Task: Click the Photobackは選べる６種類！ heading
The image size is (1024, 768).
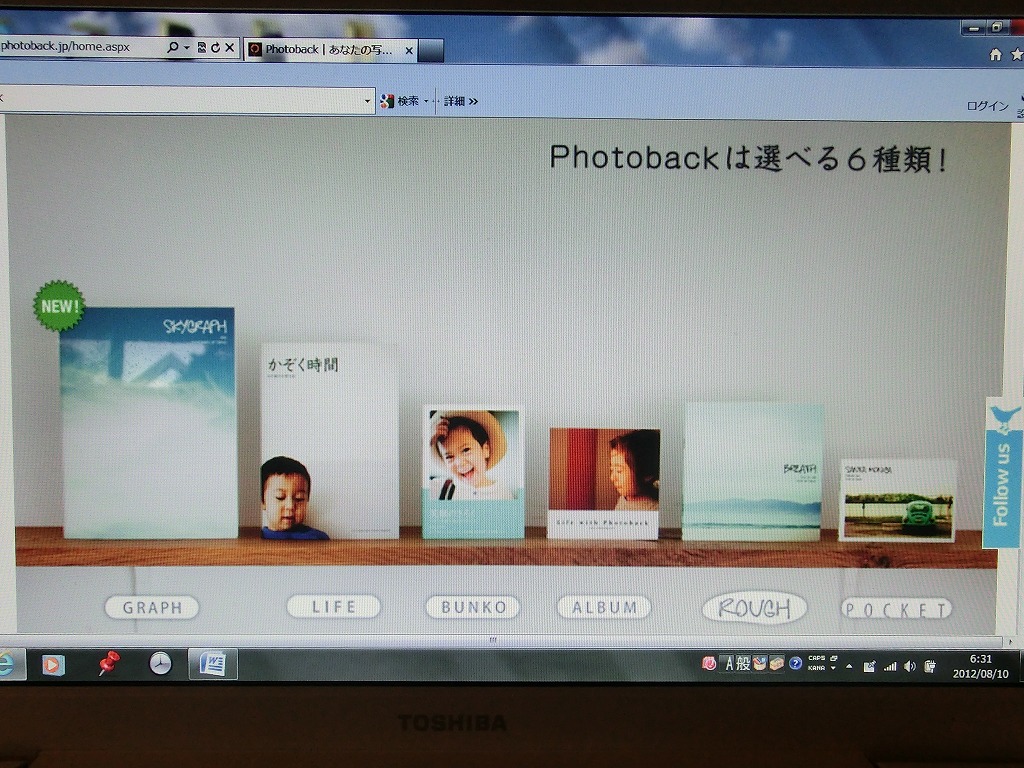Action: click(749, 158)
